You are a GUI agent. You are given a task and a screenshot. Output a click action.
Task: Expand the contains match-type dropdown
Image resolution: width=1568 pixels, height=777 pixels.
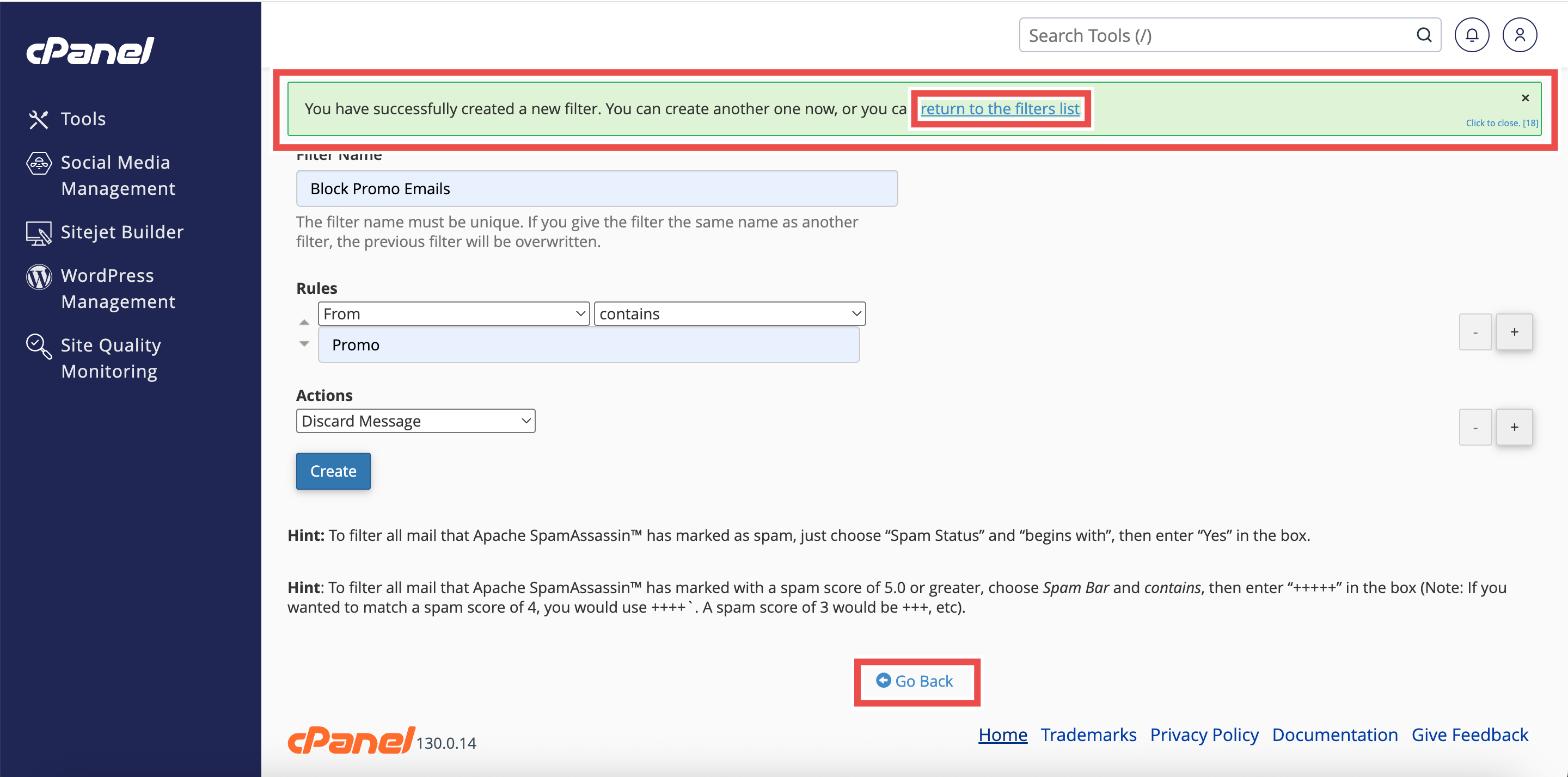point(729,314)
